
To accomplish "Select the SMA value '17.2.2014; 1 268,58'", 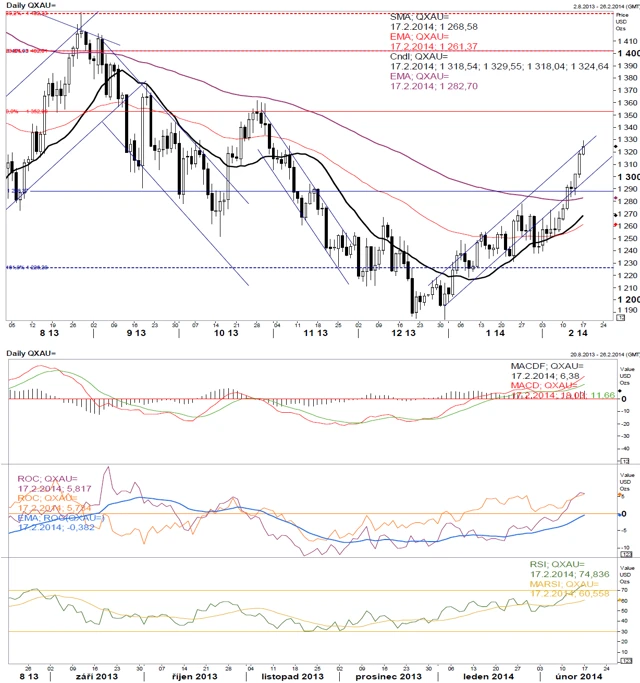I will [x=433, y=27].
